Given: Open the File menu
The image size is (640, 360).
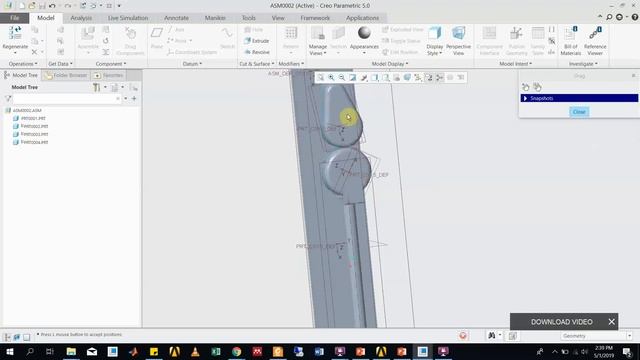Looking at the screenshot, I should click(14, 18).
